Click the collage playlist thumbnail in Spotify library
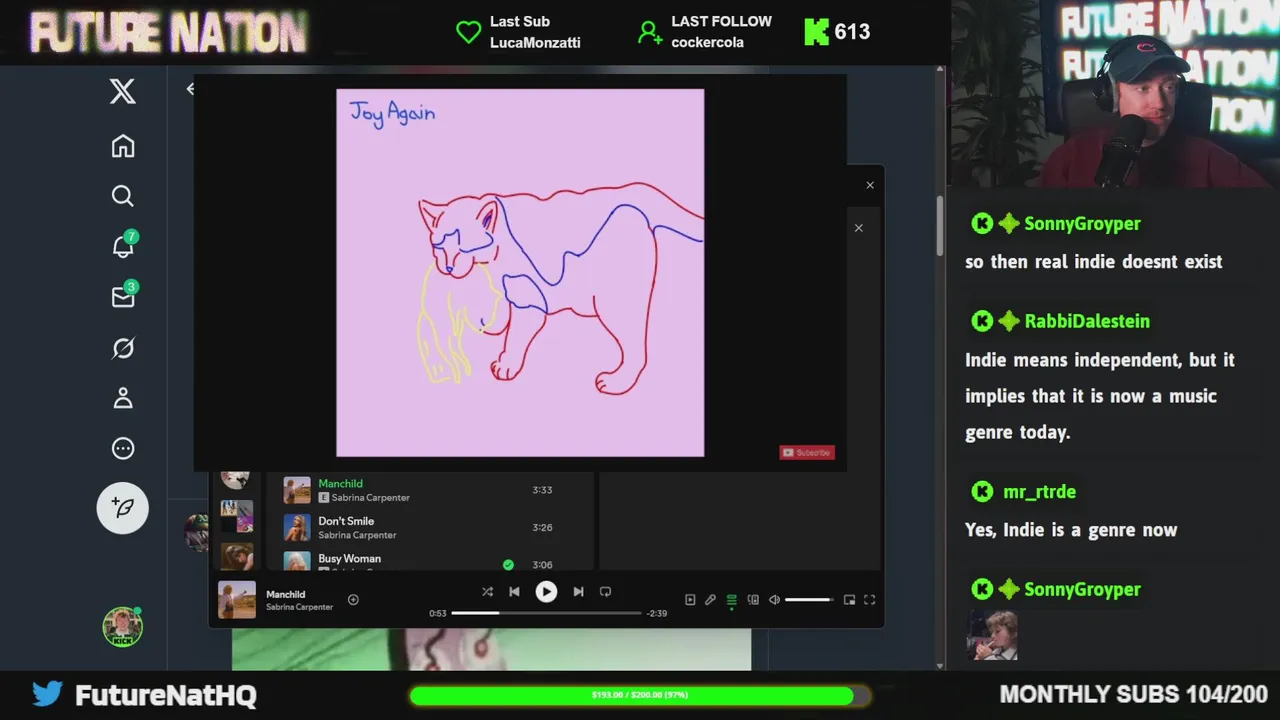 [x=237, y=516]
